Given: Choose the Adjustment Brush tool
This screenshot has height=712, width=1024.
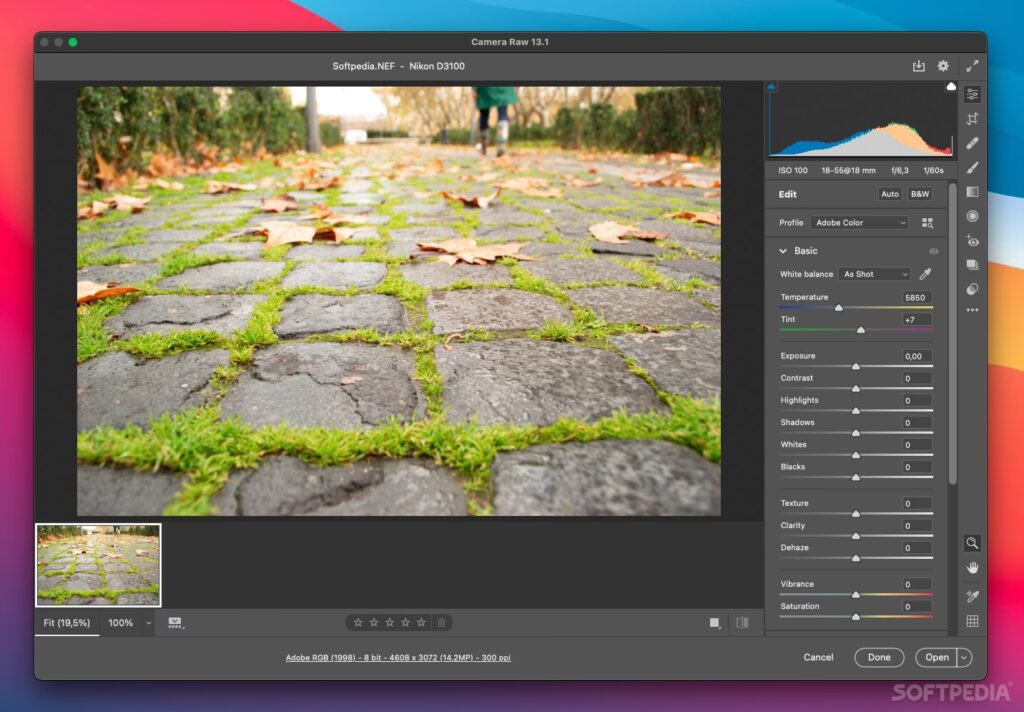Looking at the screenshot, I should click(972, 168).
